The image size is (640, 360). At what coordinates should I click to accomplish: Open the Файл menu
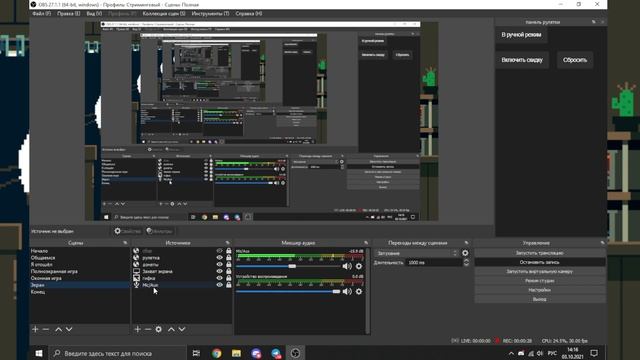[41, 13]
